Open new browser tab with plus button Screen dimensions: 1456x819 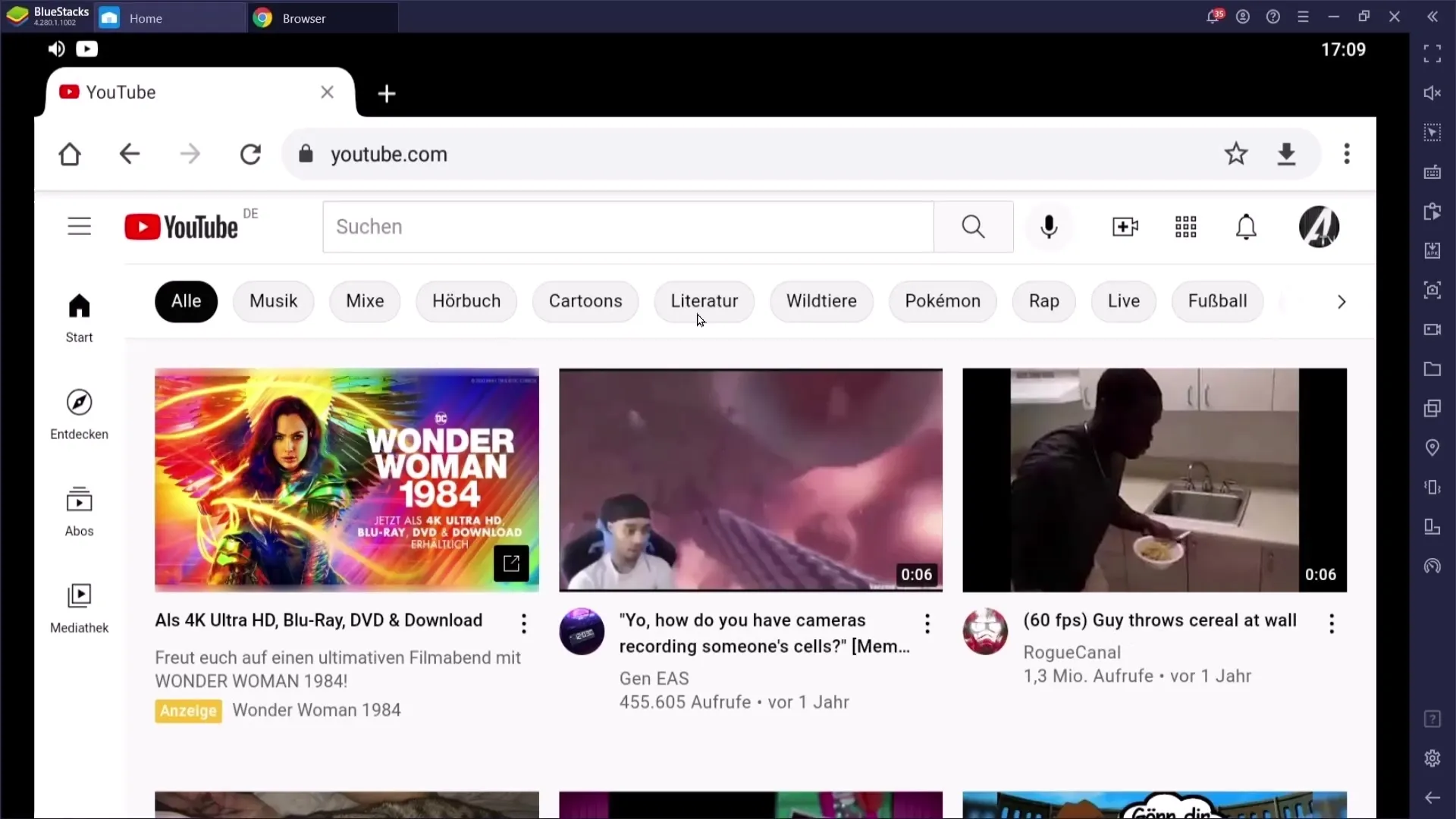387,92
